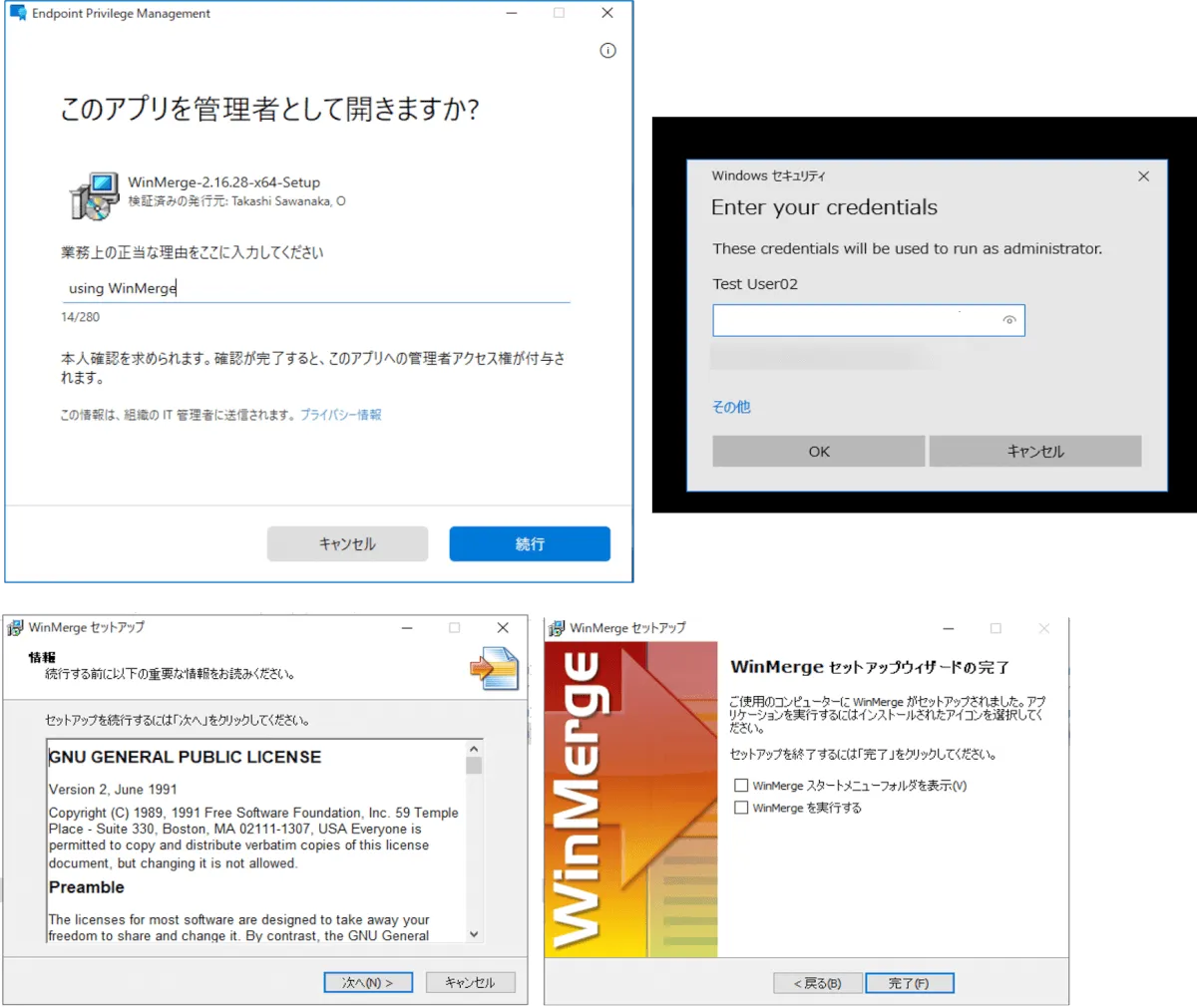The width and height of the screenshot is (1197, 1008).
Task: Click the WinMerge setup title icon in license window
Action: (x=15, y=627)
